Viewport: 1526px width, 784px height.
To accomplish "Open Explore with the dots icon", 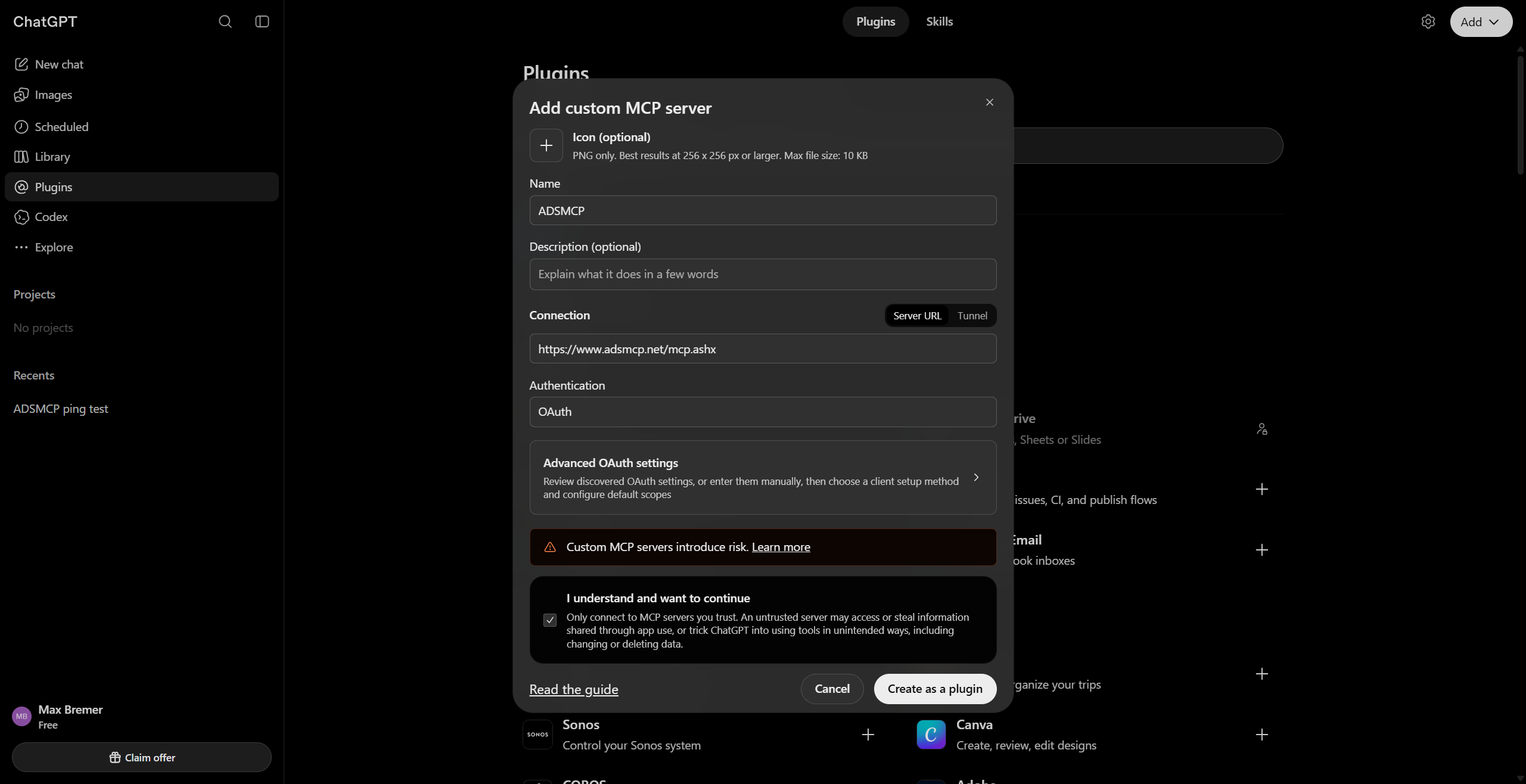I will 141,247.
